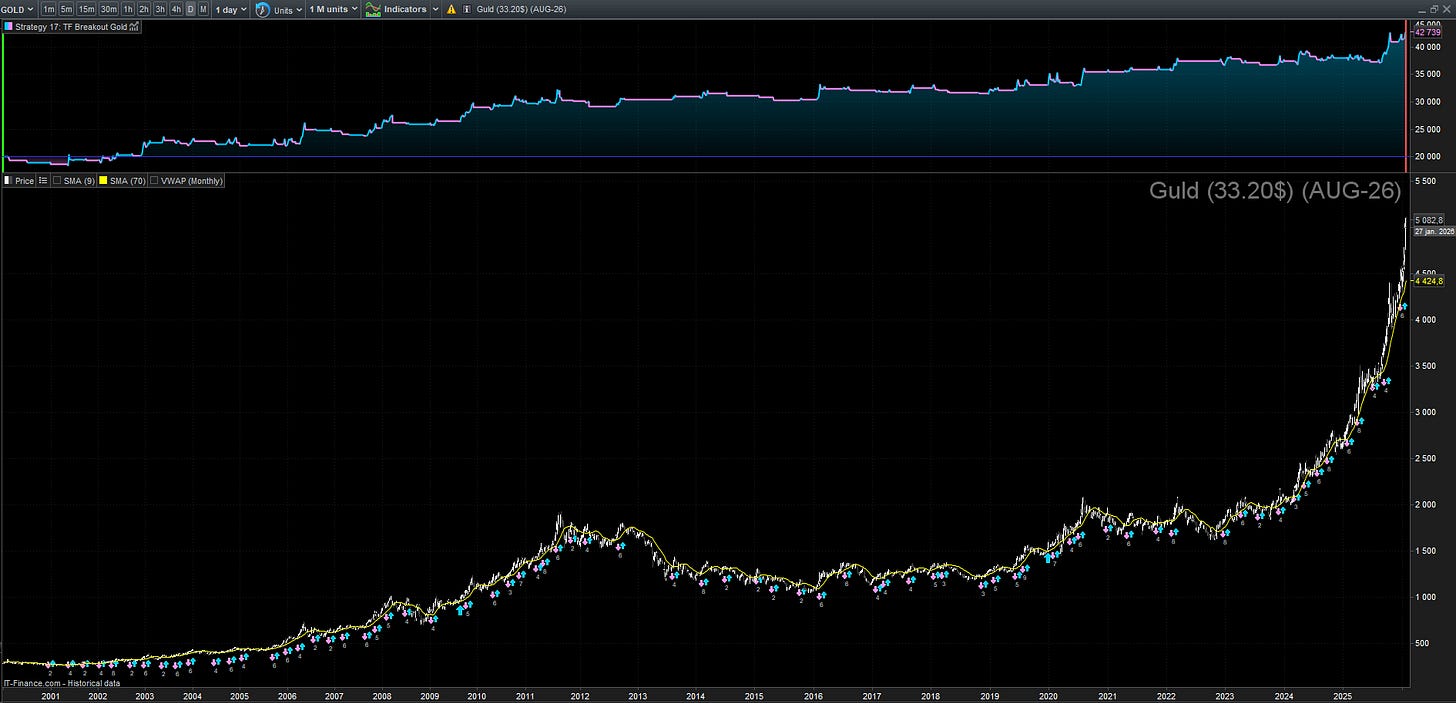This screenshot has width=1456, height=703.
Task: Select the 30m timeframe button
Action: 109,9
